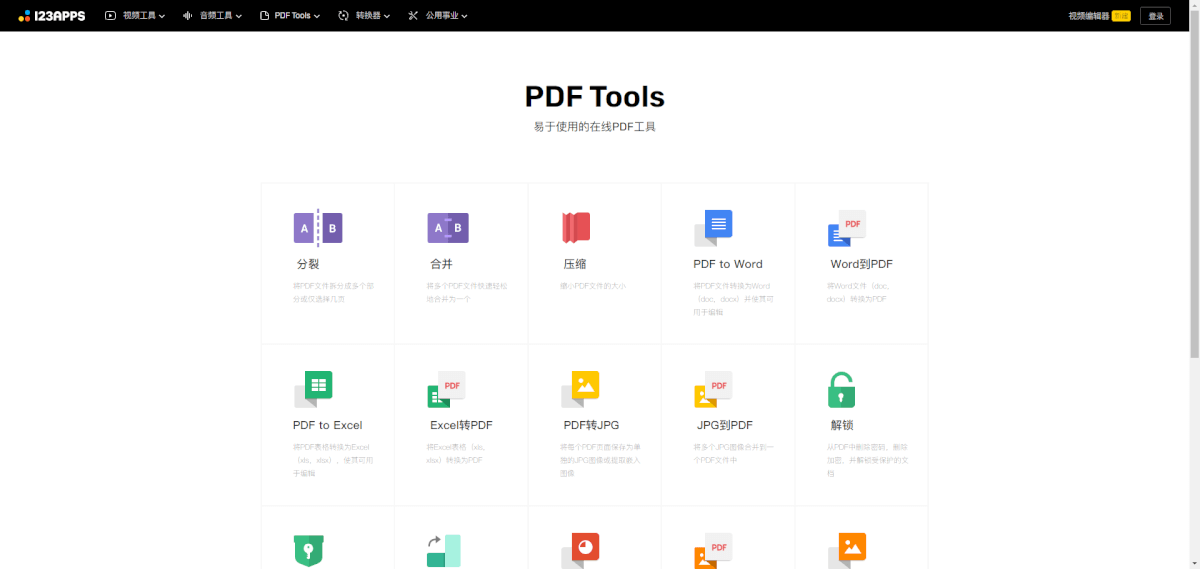The width and height of the screenshot is (1200, 569).
Task: Select the 压缩 compress PDF icon
Action: [x=576, y=228]
